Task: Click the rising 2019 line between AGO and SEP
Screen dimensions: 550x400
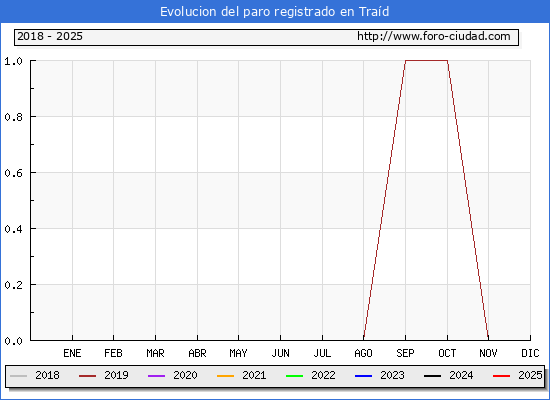Action: 385,200
